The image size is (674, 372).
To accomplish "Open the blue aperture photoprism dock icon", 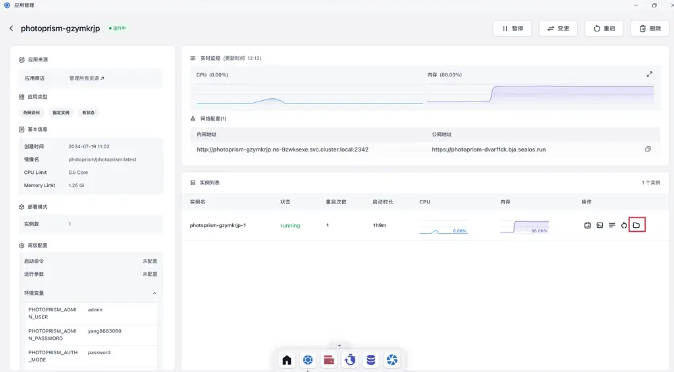I will coord(392,360).
